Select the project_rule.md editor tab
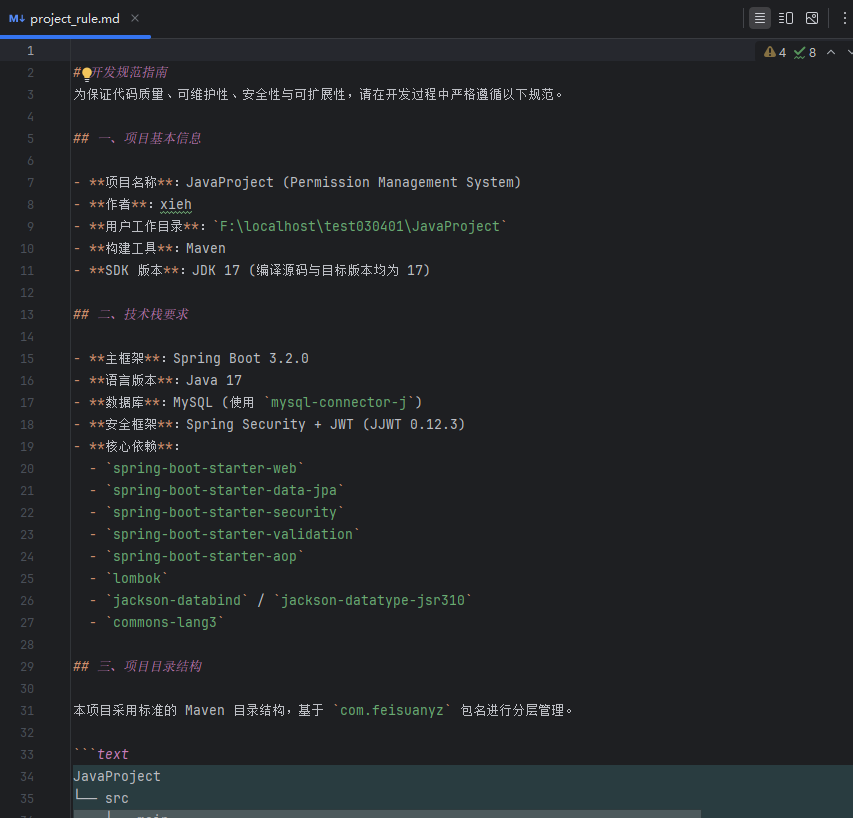Screen dimensions: 853x818 pos(75,18)
